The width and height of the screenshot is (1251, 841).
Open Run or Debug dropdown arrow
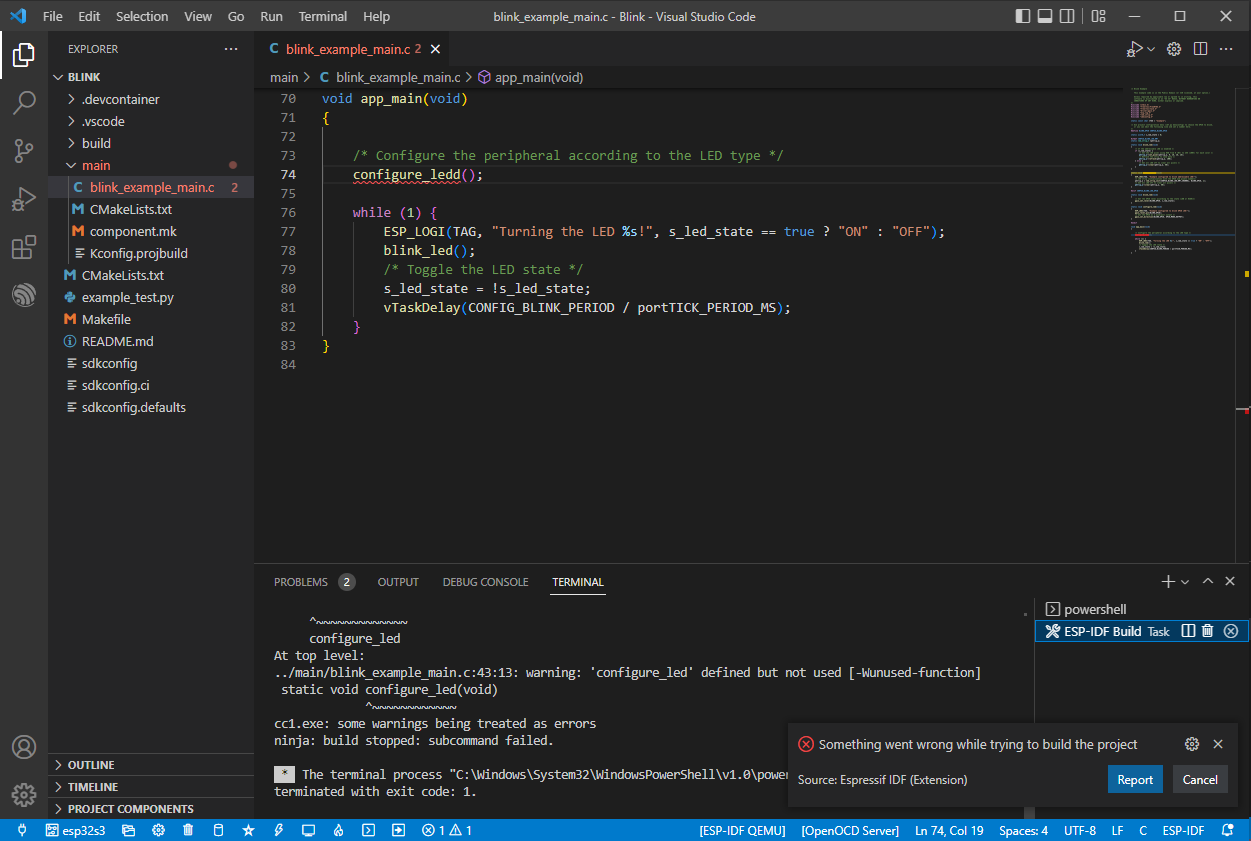(1151, 49)
